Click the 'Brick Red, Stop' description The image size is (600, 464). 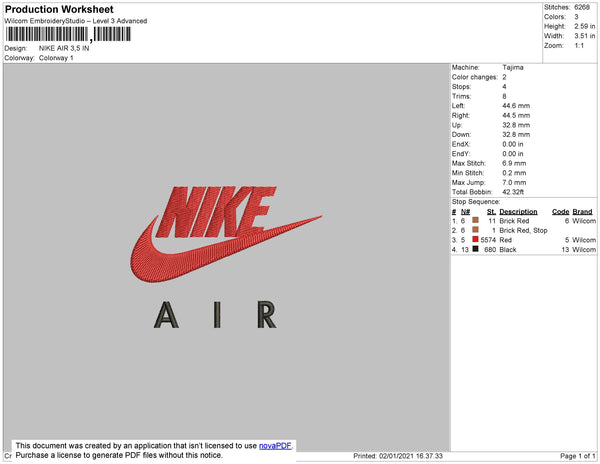523,230
